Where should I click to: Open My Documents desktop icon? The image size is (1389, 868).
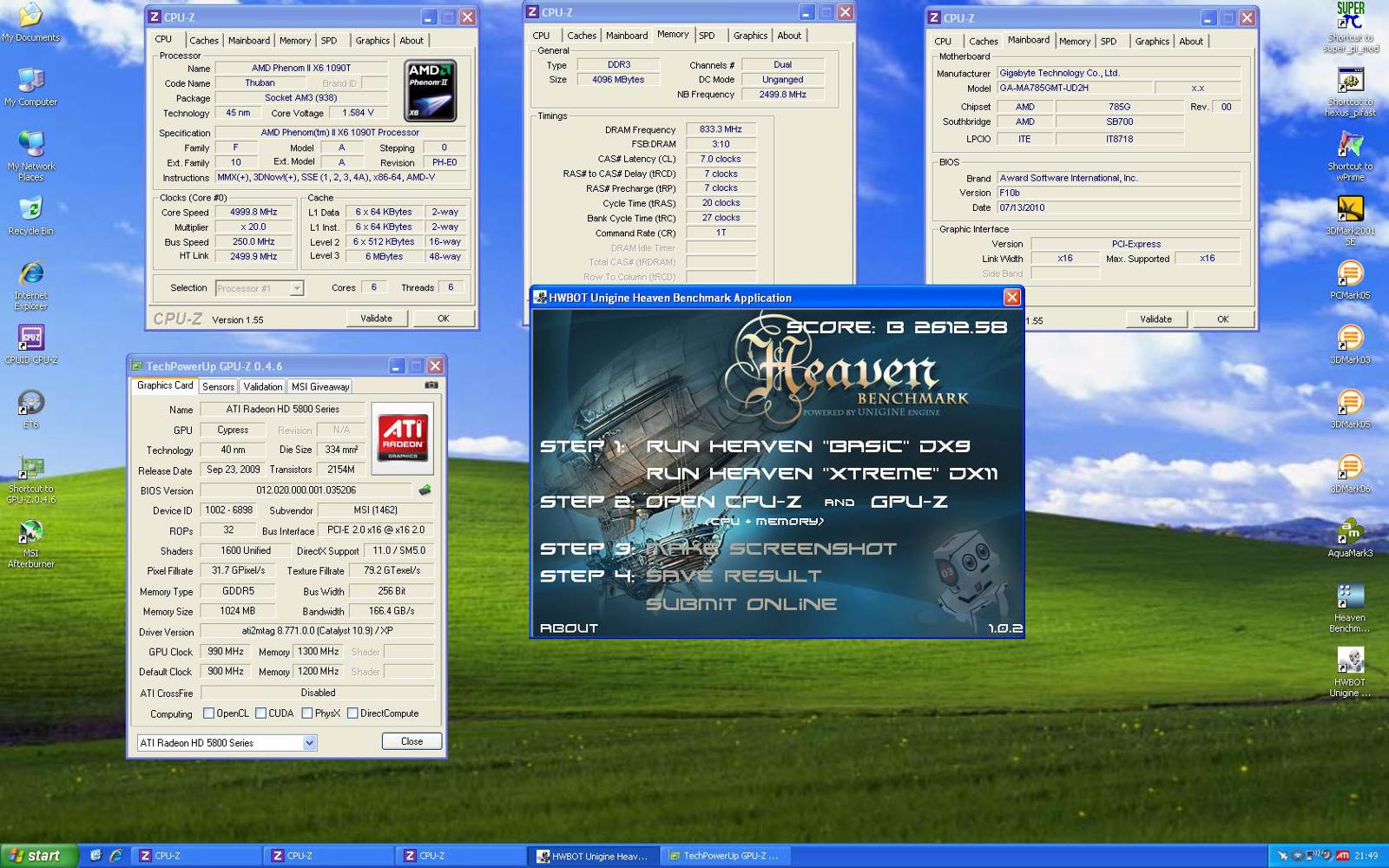30,23
